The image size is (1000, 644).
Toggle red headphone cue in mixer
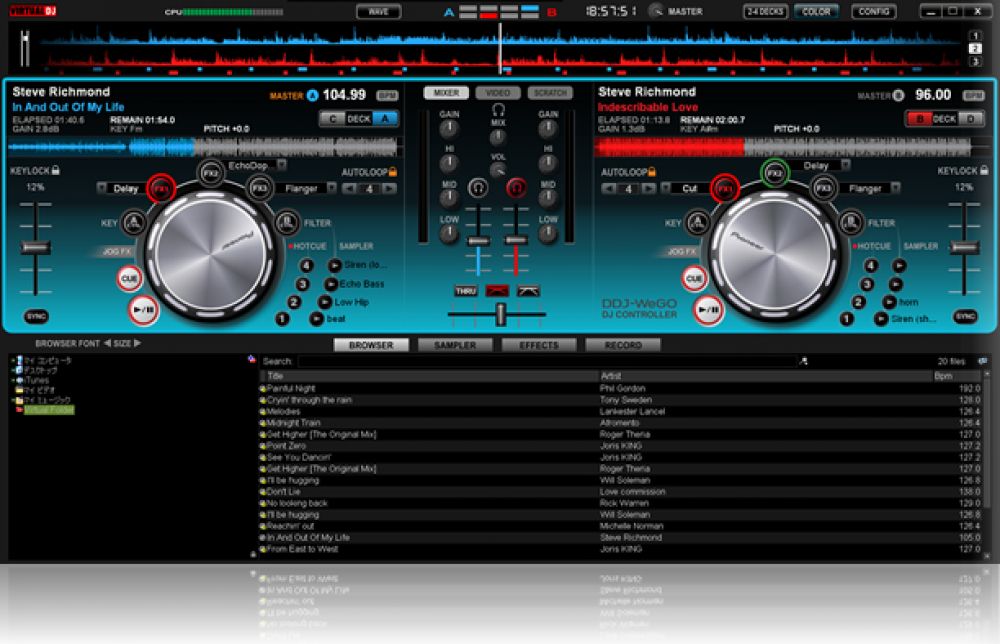pyautogui.click(x=516, y=188)
